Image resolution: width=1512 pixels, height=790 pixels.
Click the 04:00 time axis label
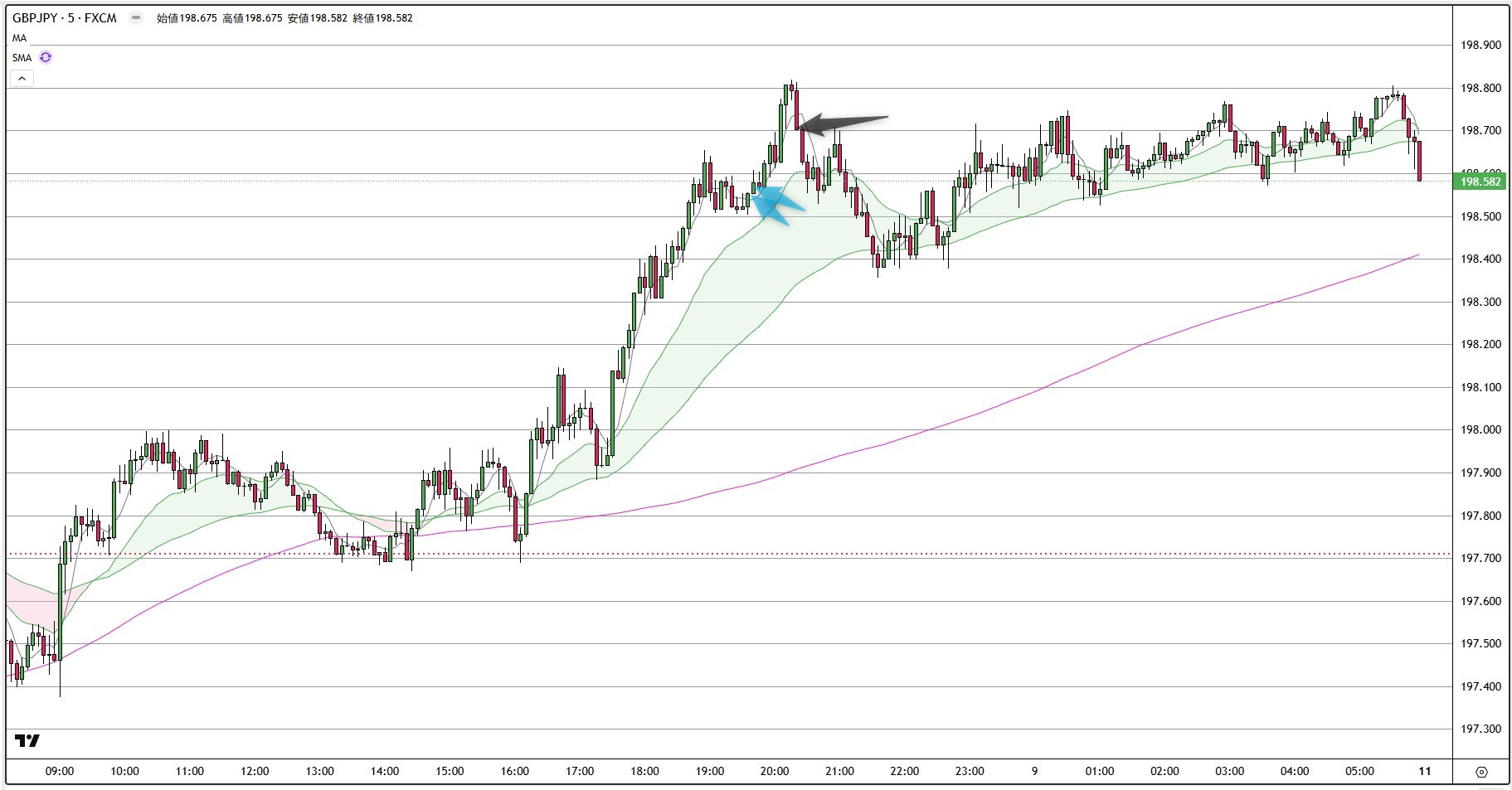[x=1295, y=771]
